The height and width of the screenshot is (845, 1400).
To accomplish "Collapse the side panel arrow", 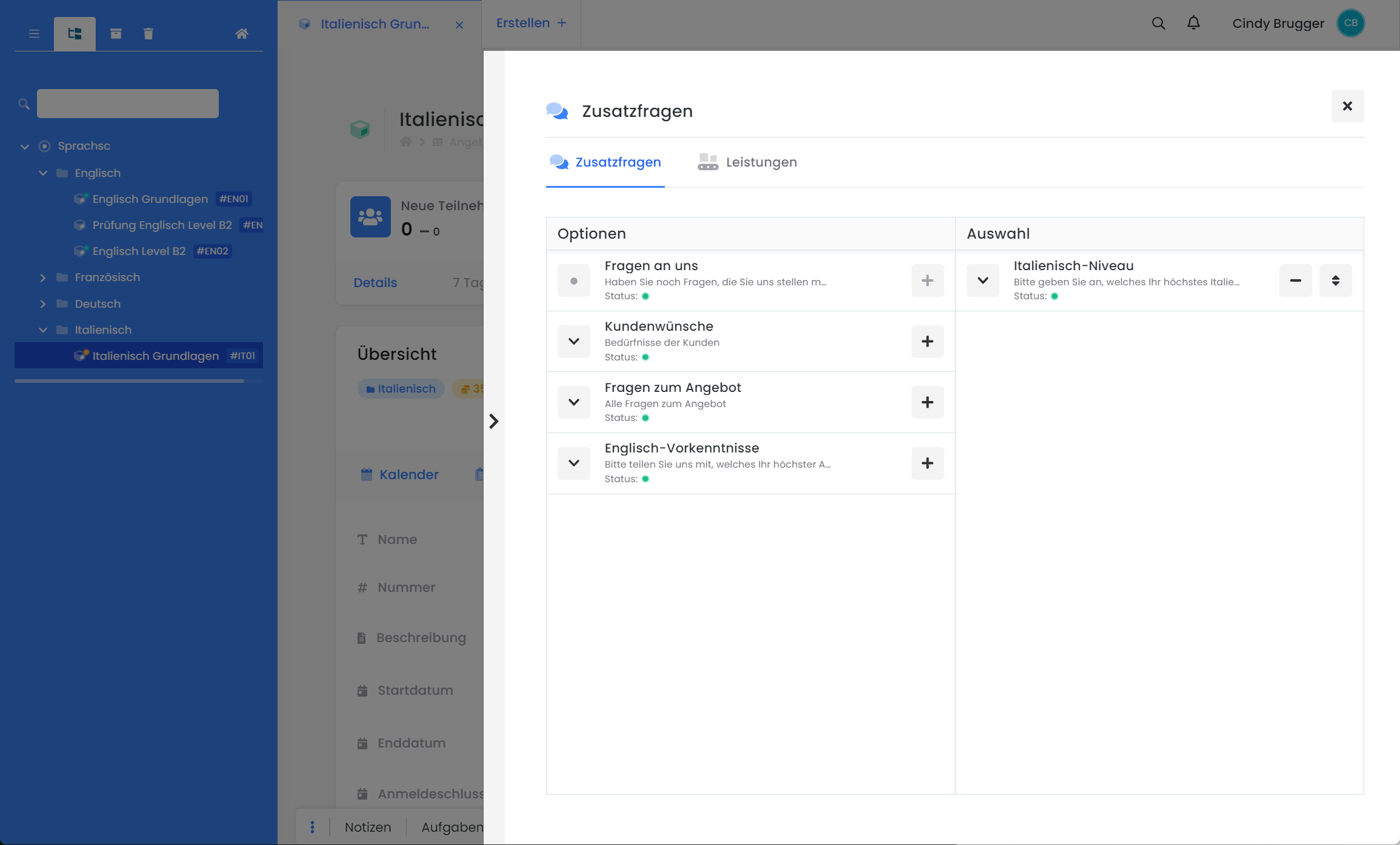I will [x=494, y=421].
